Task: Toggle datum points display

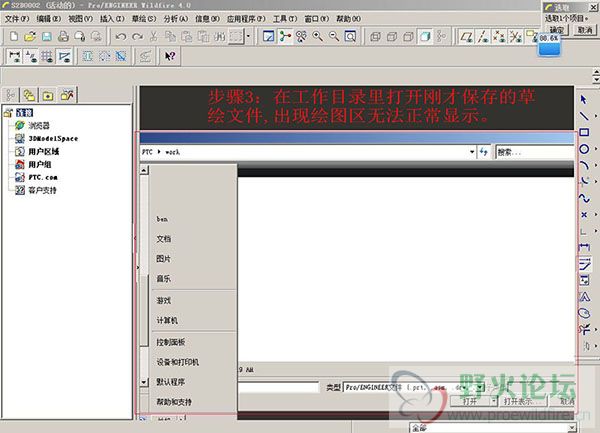Action: point(499,37)
